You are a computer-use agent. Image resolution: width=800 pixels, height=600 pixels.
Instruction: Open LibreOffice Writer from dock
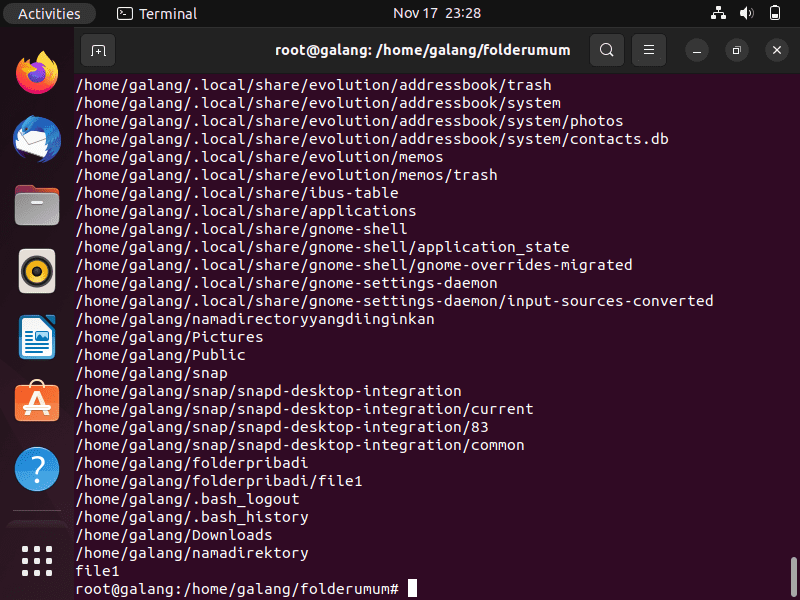37,337
